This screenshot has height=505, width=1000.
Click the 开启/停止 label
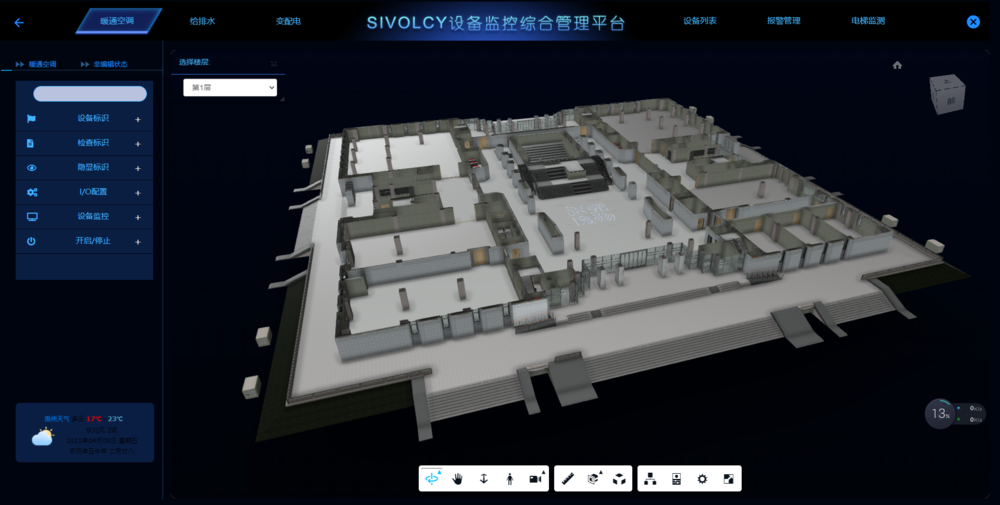(x=93, y=241)
